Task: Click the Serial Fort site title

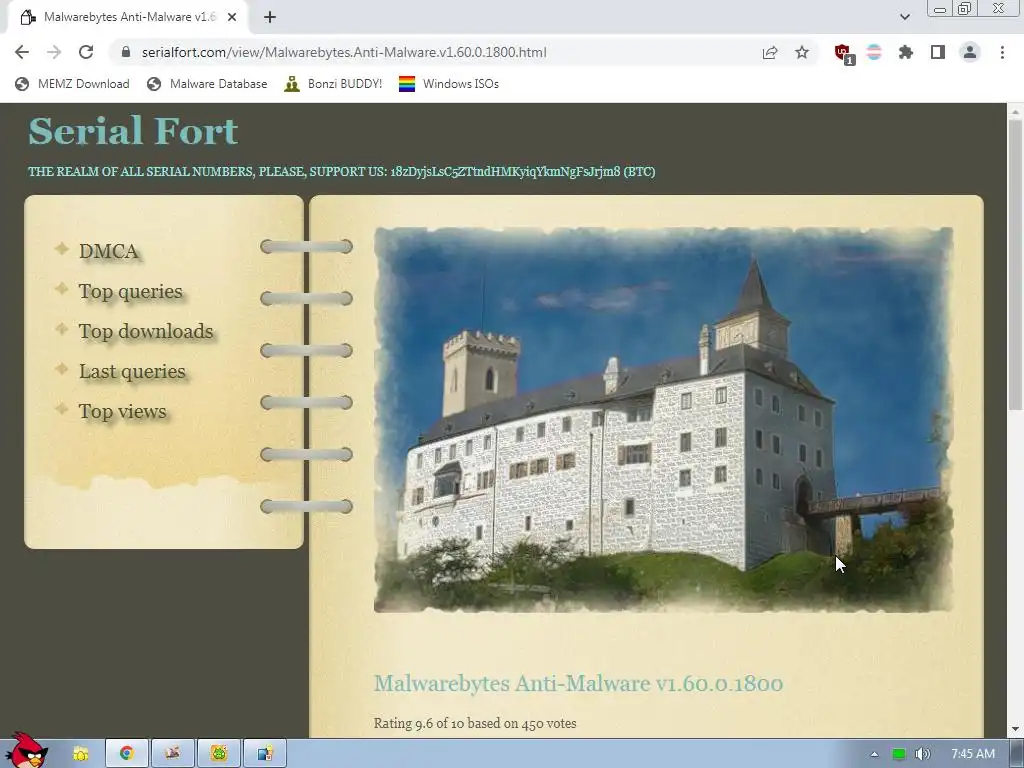Action: click(133, 131)
